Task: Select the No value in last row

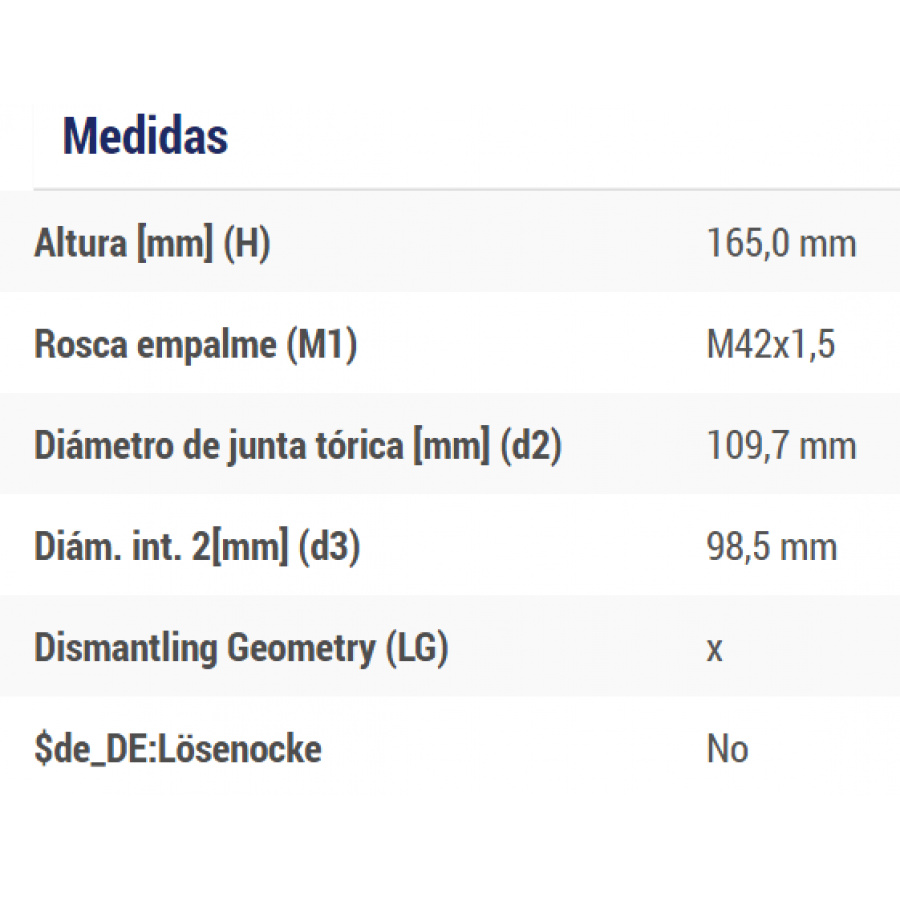Action: (x=727, y=749)
